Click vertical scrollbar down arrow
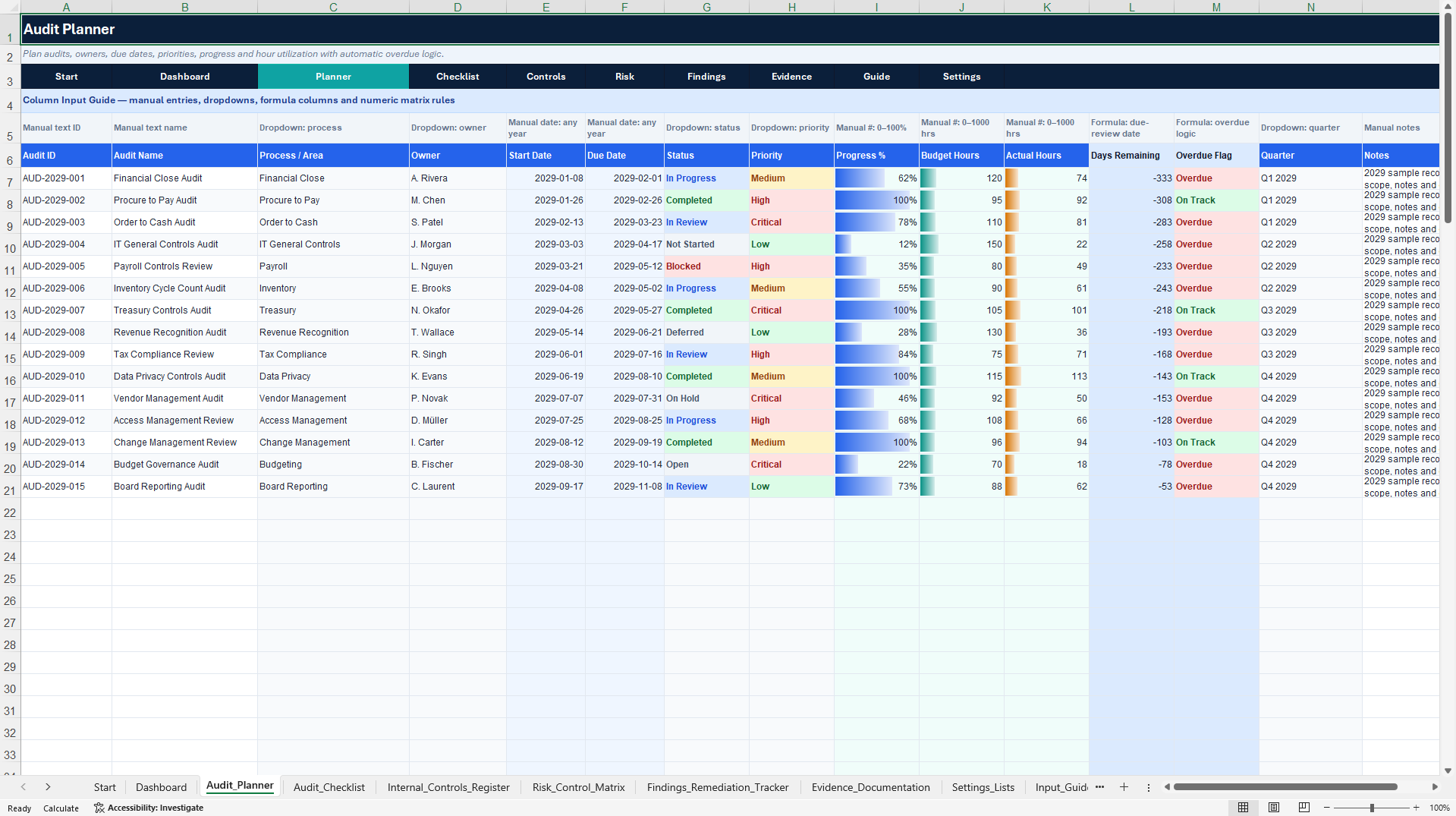This screenshot has width=1456, height=816. [x=1448, y=770]
